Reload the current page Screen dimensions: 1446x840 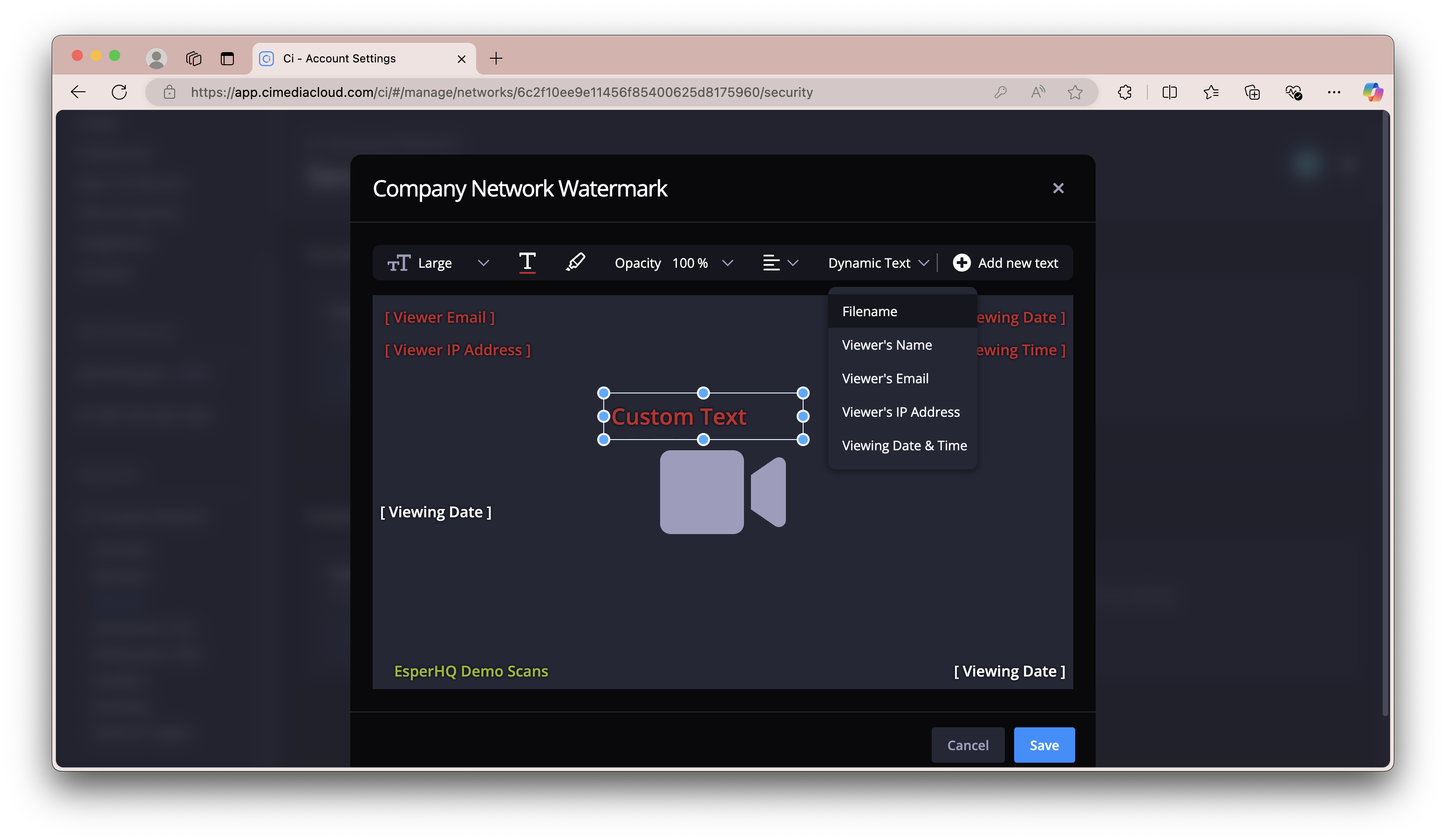(119, 92)
